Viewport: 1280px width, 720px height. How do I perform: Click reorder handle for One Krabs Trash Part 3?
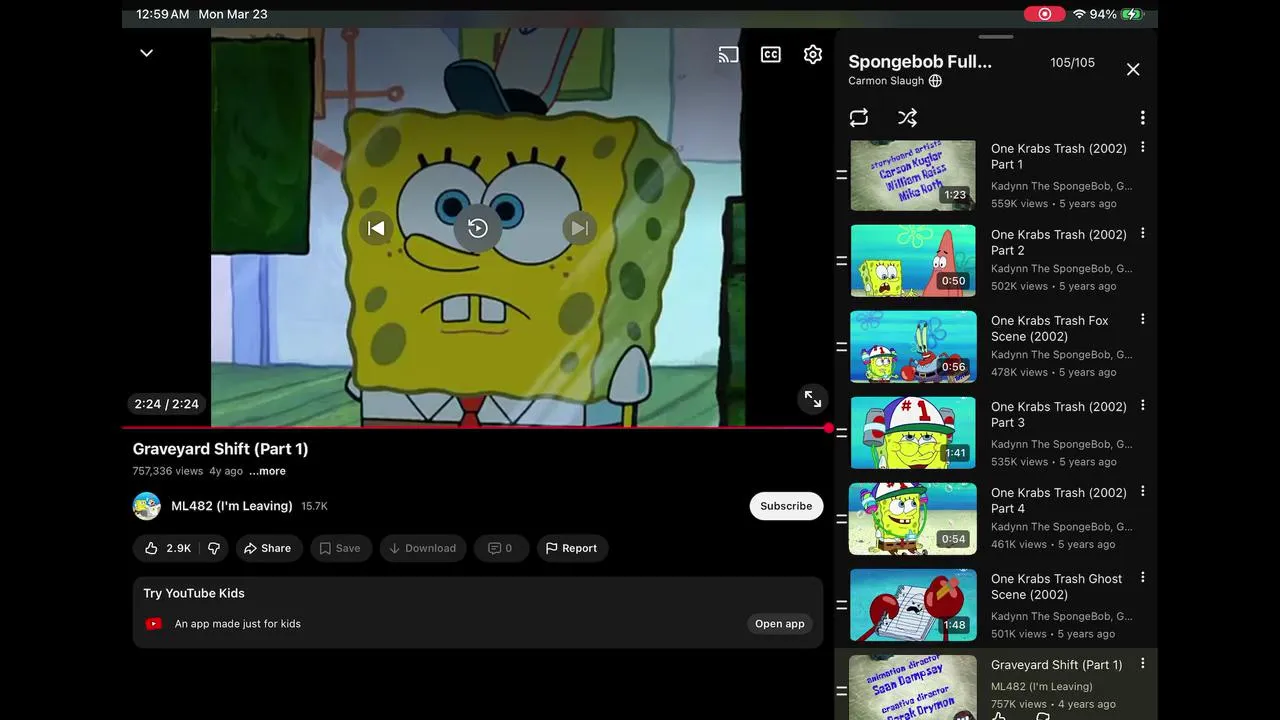842,433
